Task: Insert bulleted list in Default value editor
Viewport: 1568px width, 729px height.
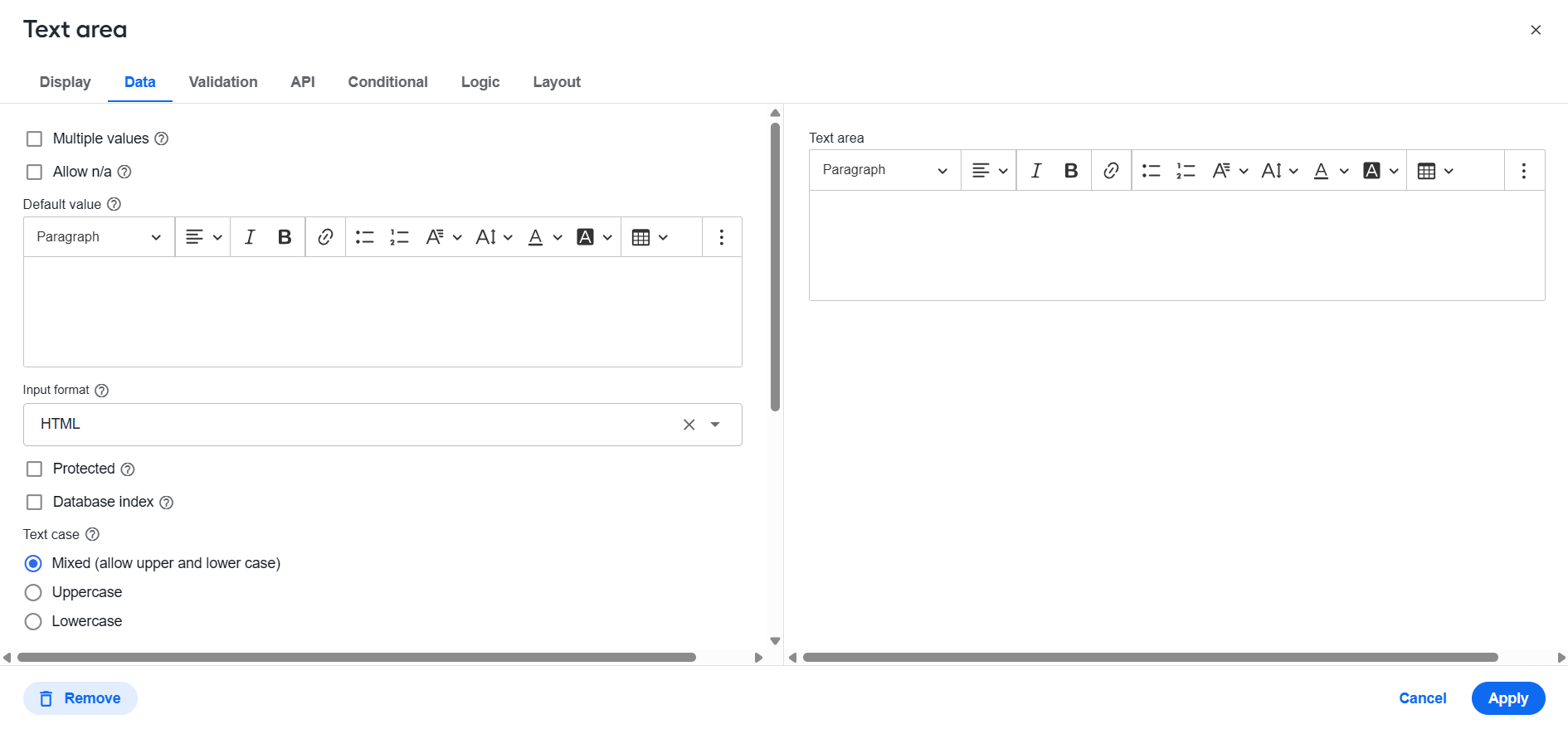Action: tap(365, 237)
